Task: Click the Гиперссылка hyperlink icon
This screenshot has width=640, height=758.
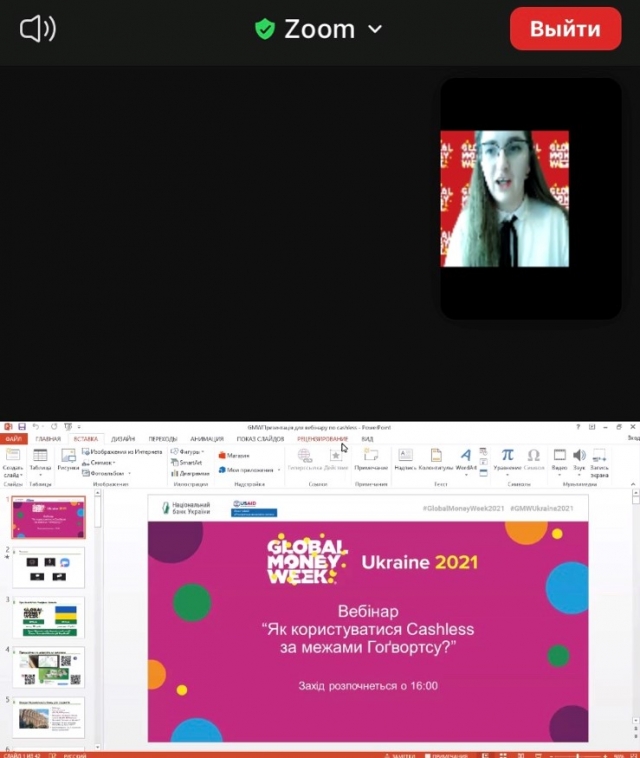Action: coord(304,455)
